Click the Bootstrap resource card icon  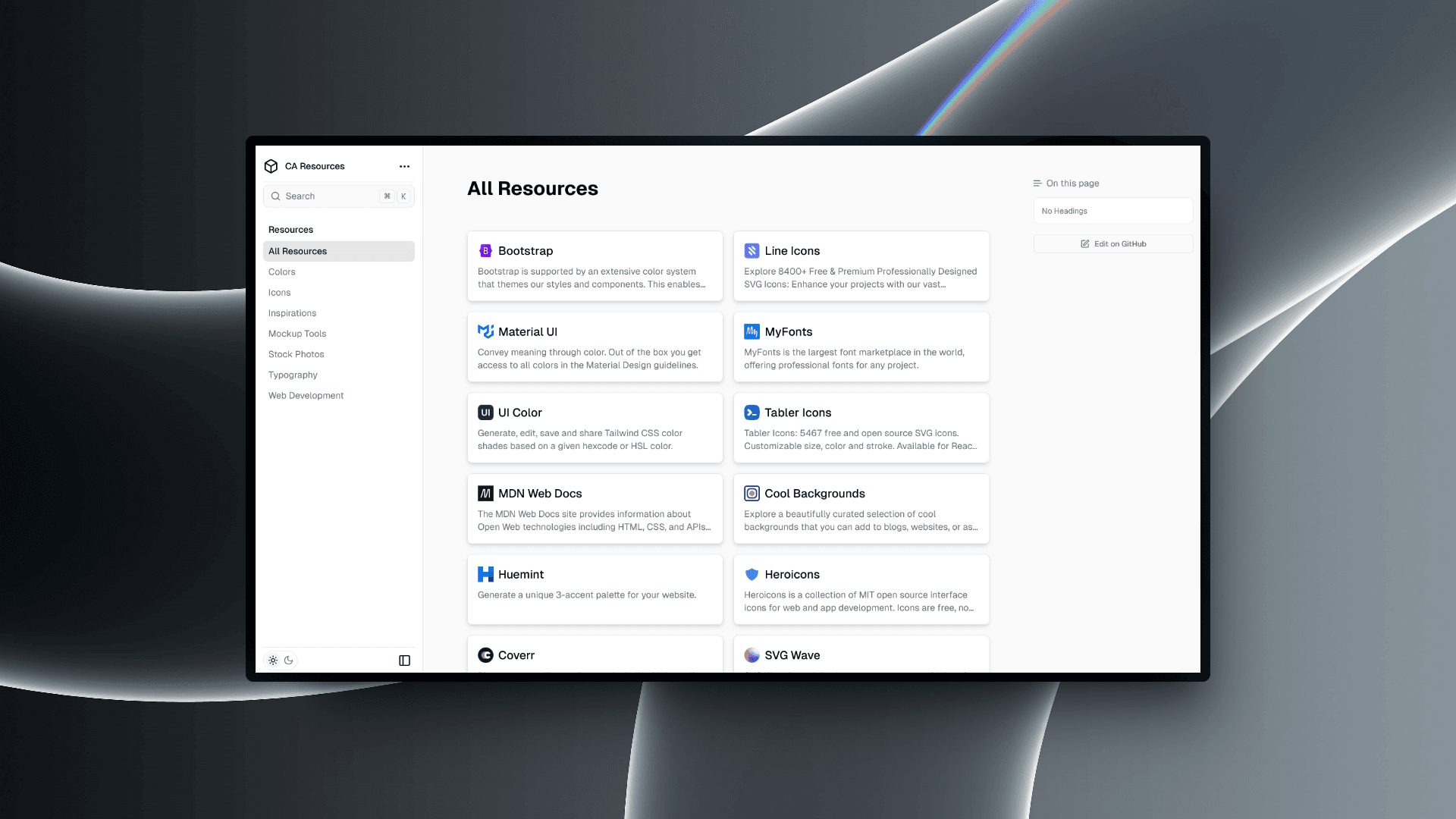click(485, 250)
